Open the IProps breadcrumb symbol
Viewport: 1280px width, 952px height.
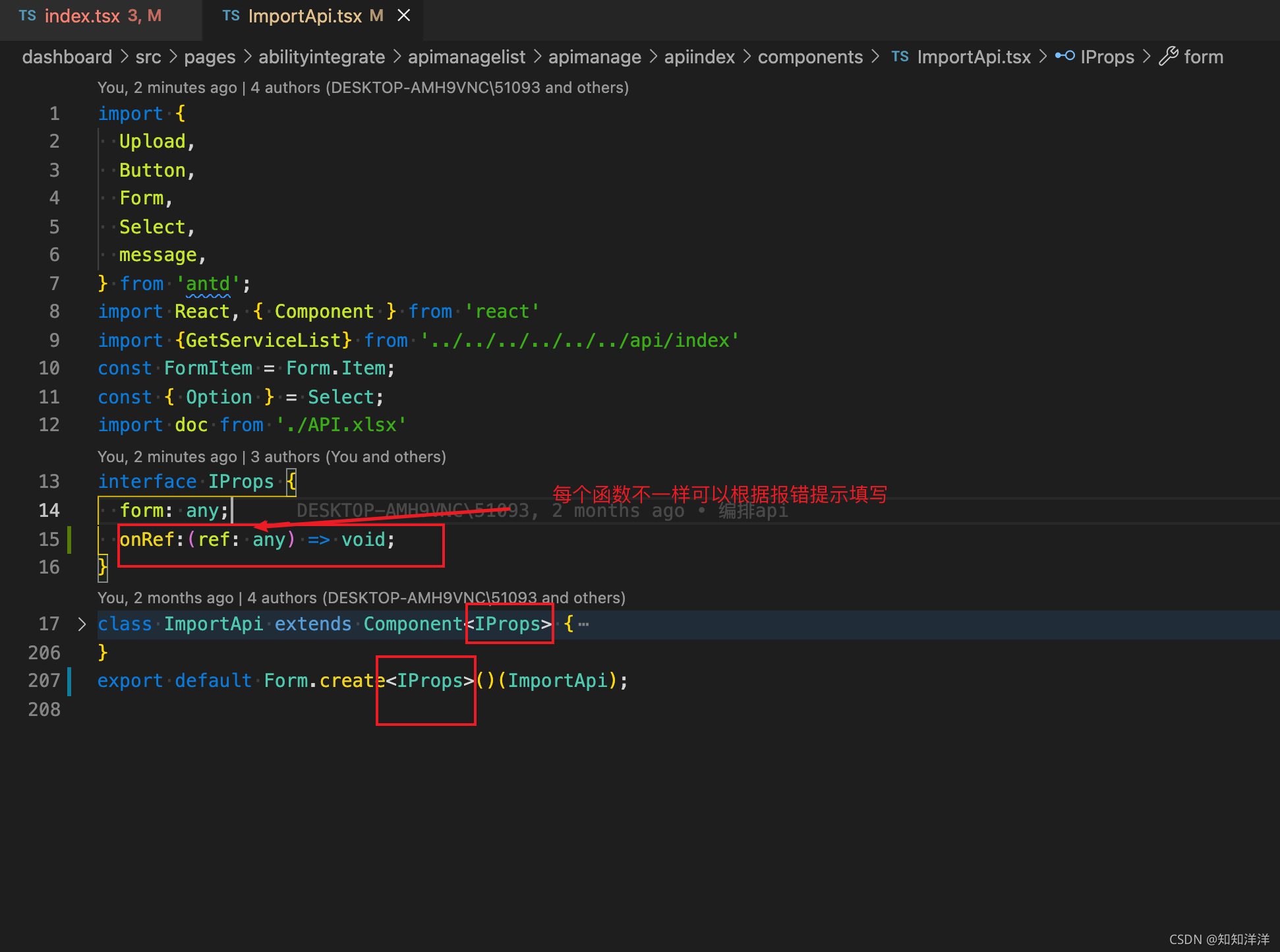click(1107, 57)
